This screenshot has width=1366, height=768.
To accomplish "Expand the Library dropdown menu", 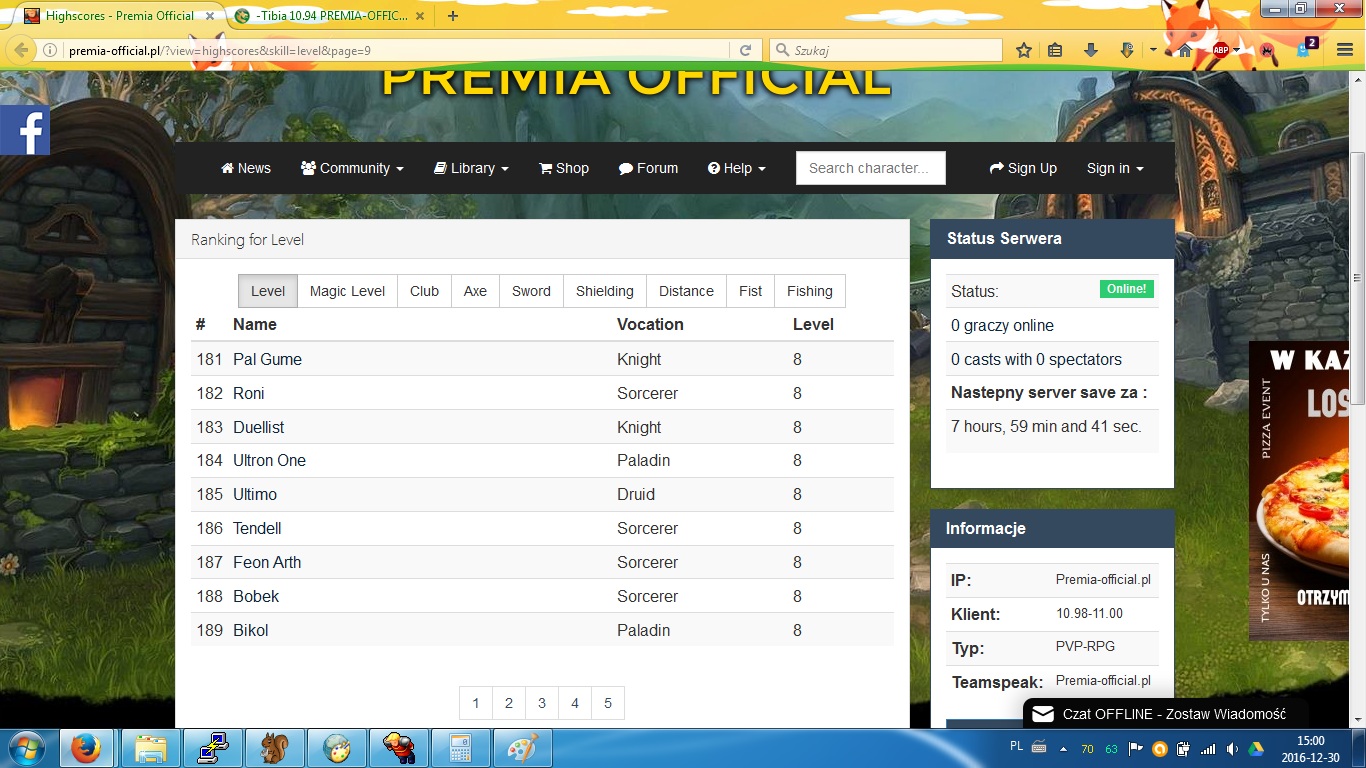I will click(x=471, y=168).
